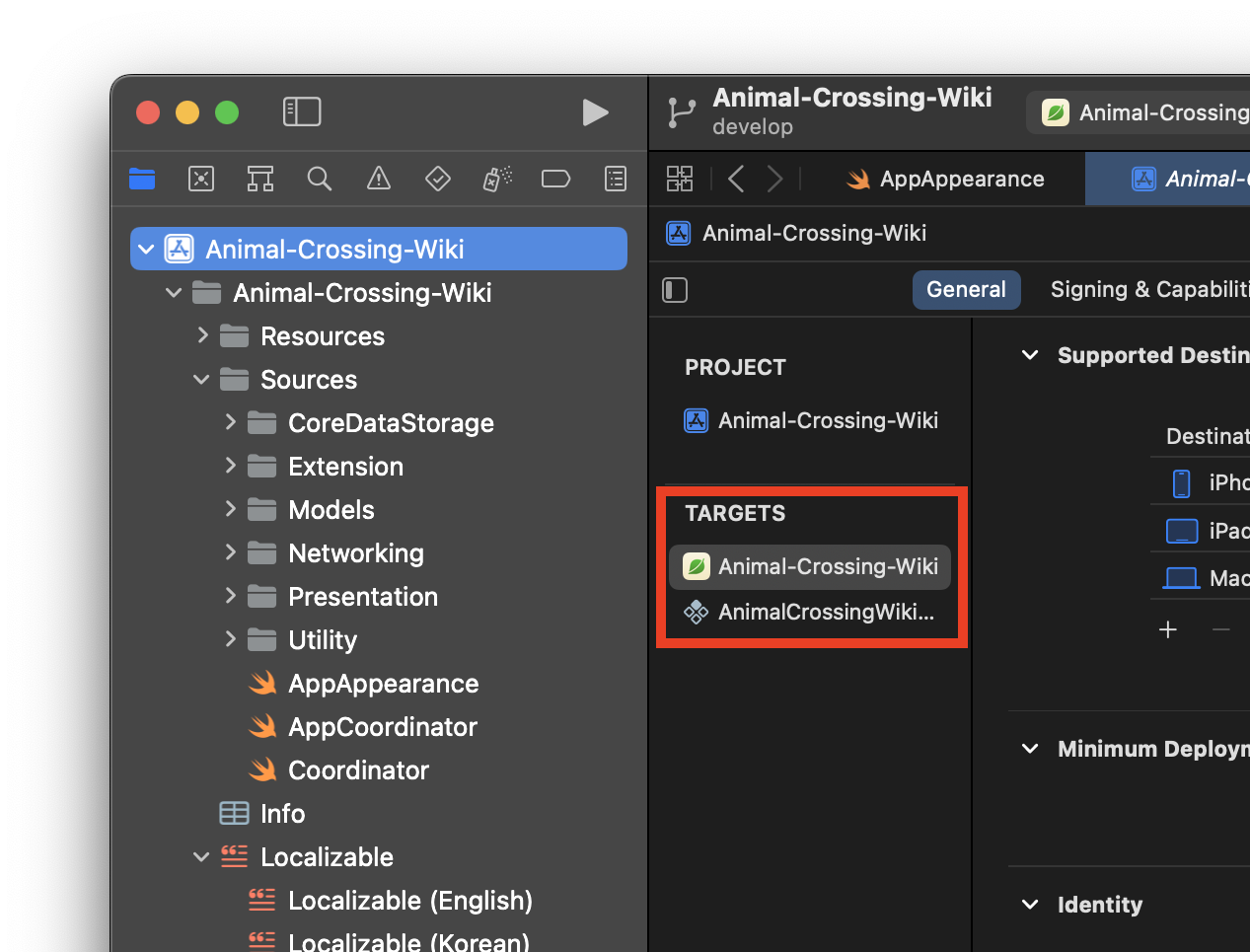Expand the Utility folder

pyautogui.click(x=230, y=639)
